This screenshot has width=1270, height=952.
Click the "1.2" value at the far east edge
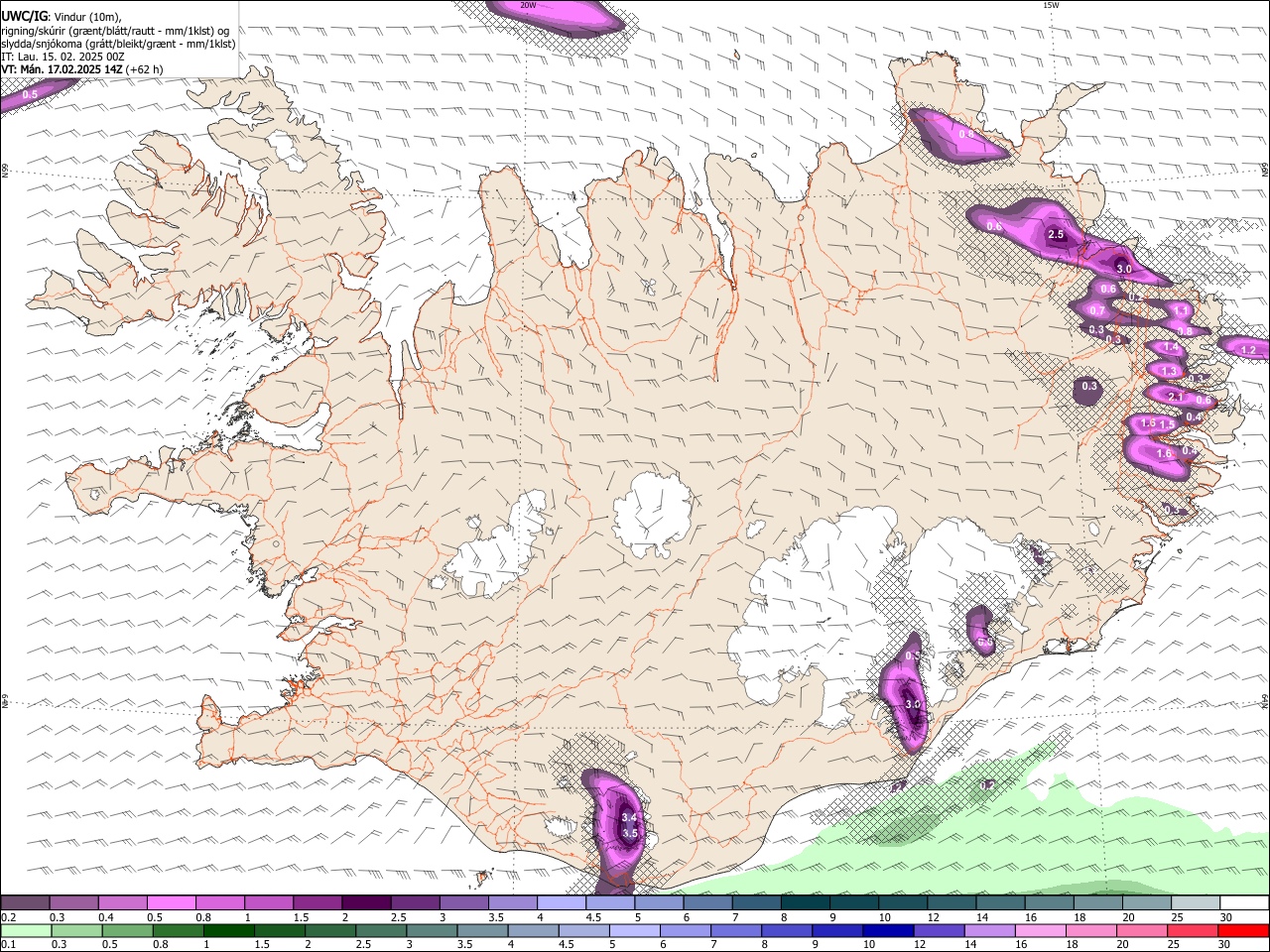click(1248, 351)
